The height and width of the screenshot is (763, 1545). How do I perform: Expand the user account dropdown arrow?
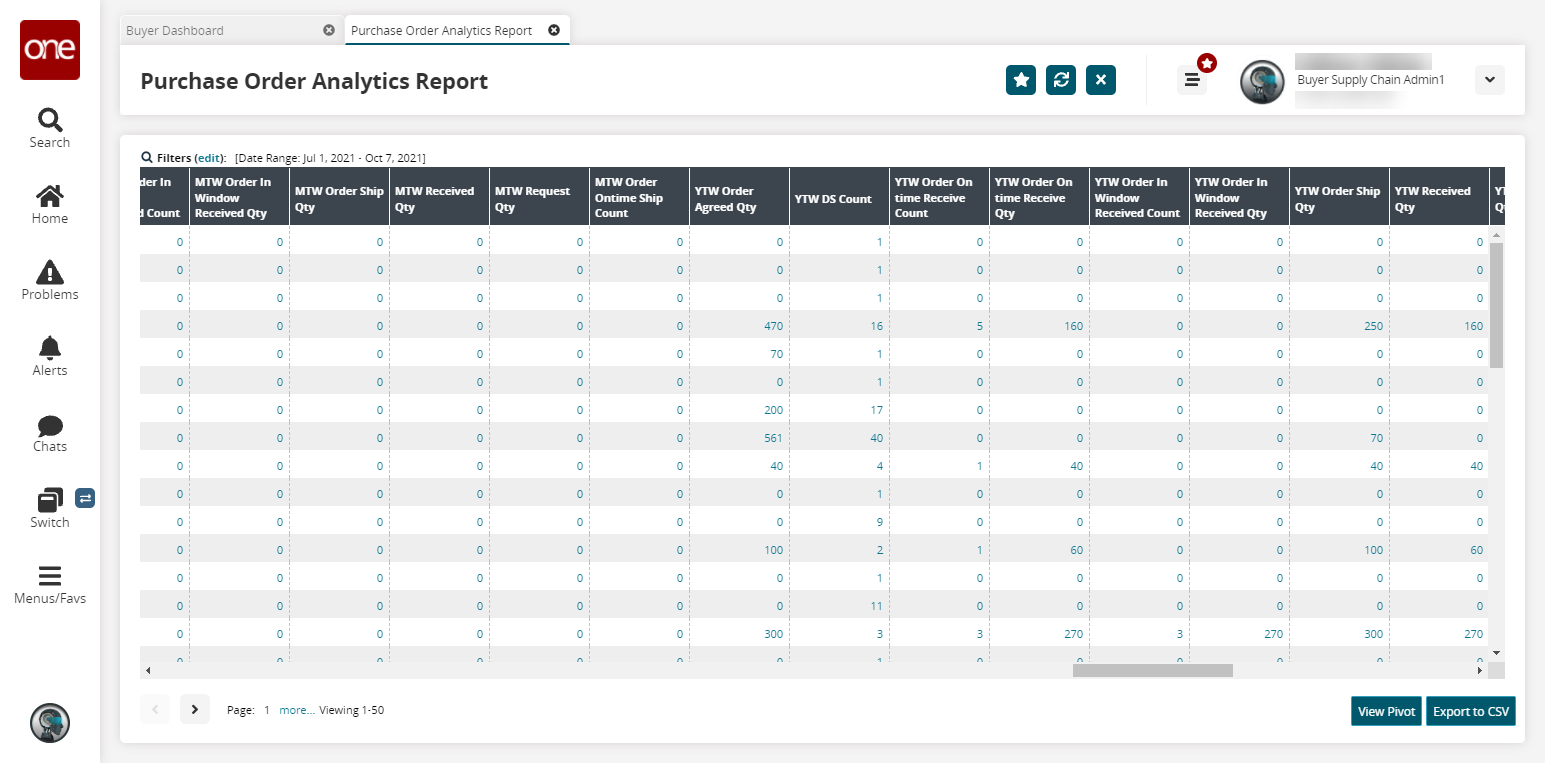pos(1489,80)
